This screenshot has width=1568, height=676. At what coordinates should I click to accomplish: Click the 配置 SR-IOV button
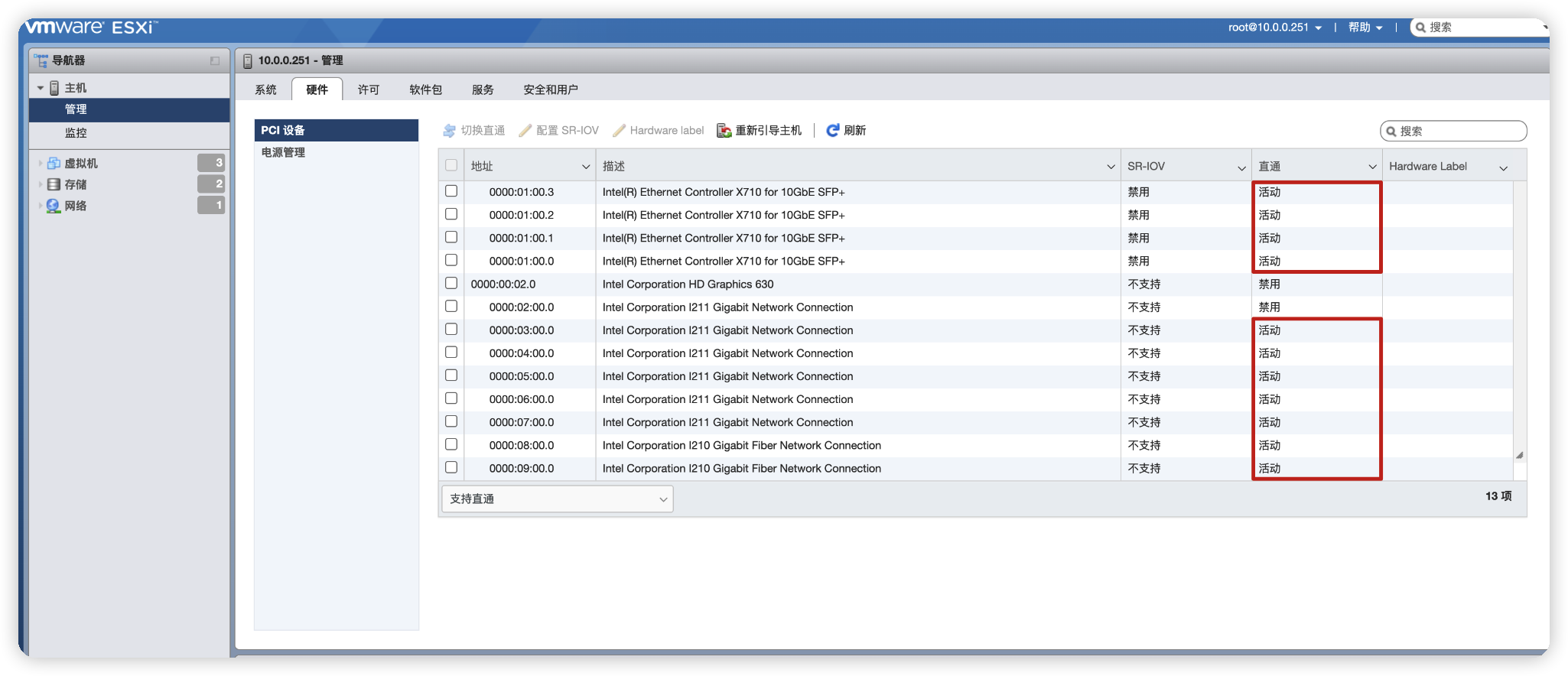click(x=559, y=131)
